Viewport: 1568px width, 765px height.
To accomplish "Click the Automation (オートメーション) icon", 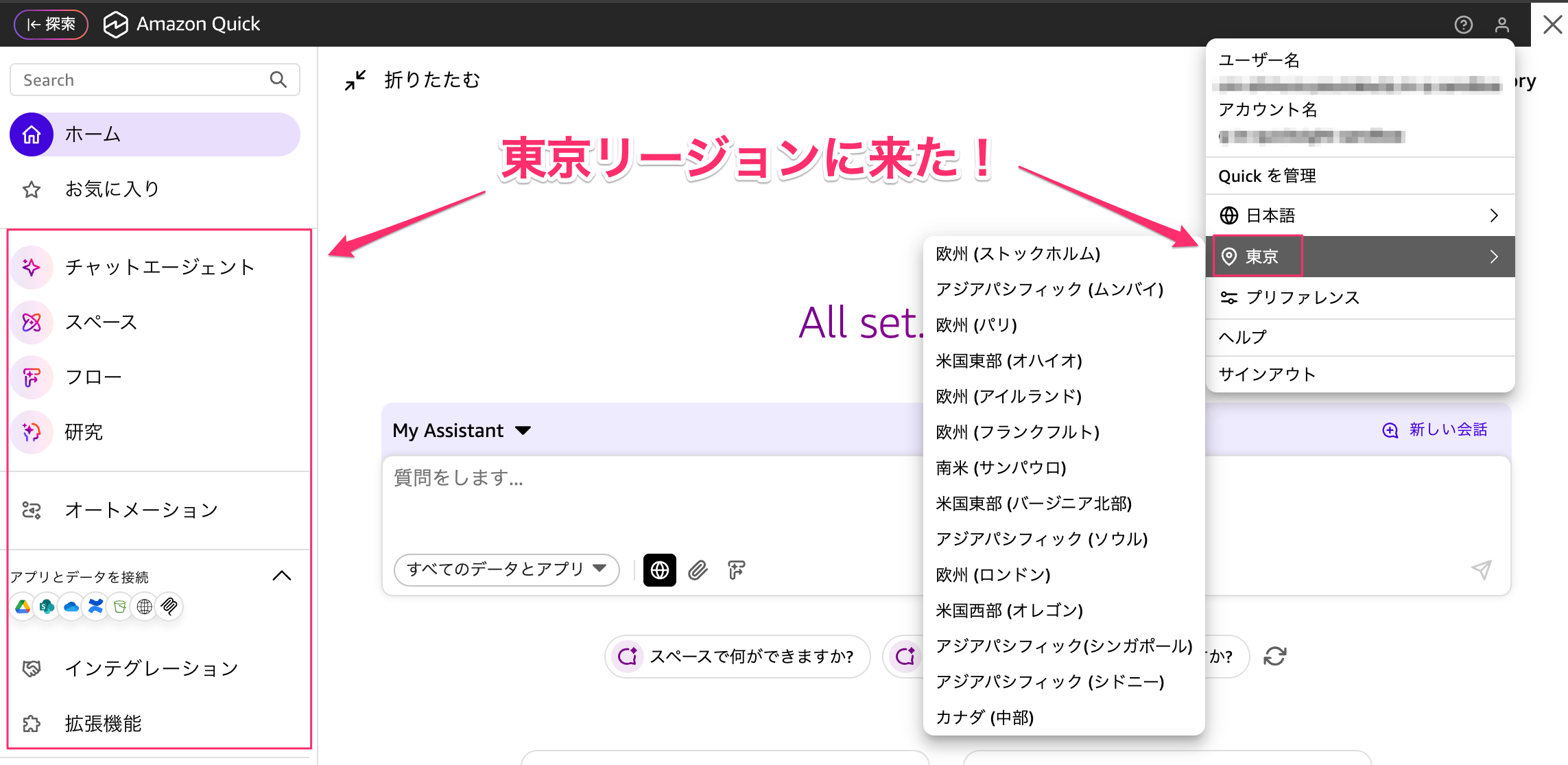I will coord(32,510).
